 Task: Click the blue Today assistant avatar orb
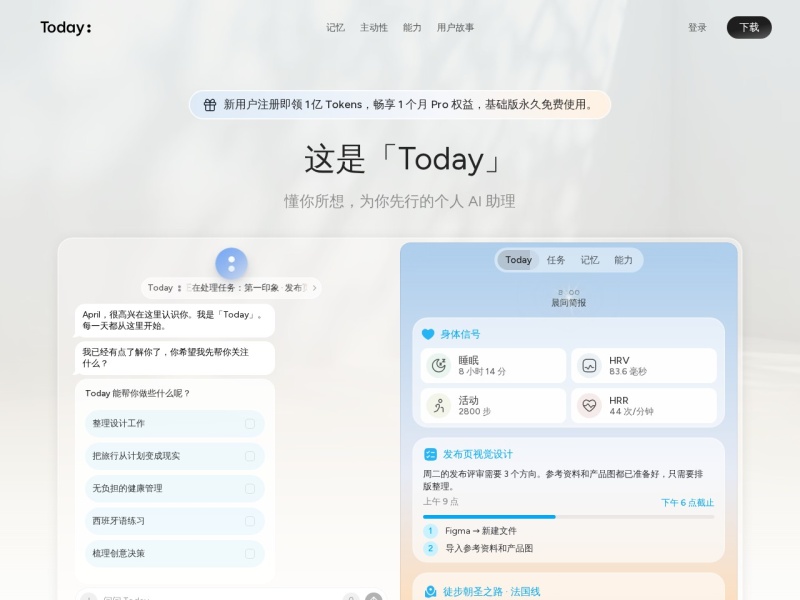pos(232,264)
